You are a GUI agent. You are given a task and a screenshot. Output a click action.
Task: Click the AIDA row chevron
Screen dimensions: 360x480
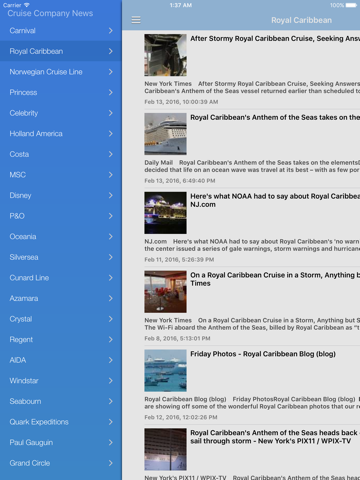coord(111,360)
